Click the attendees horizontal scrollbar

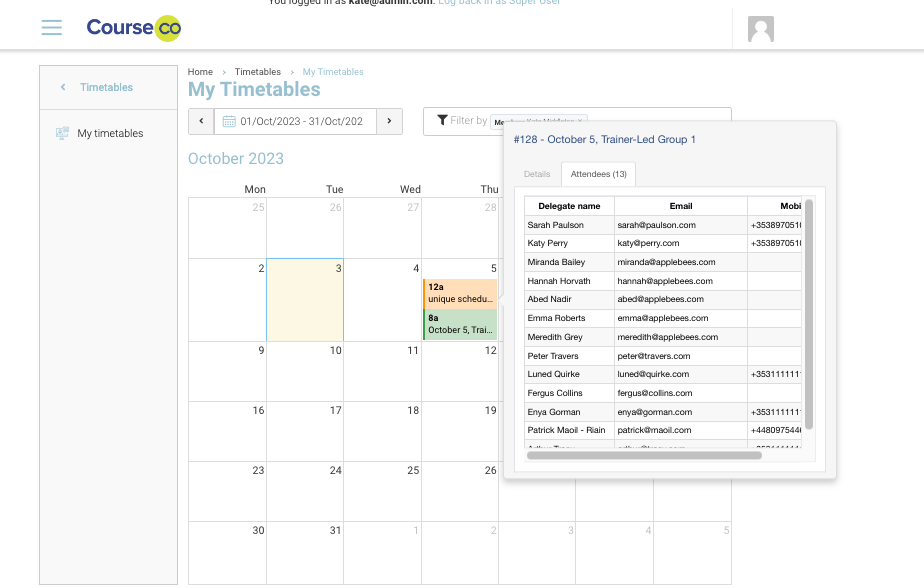tap(644, 455)
